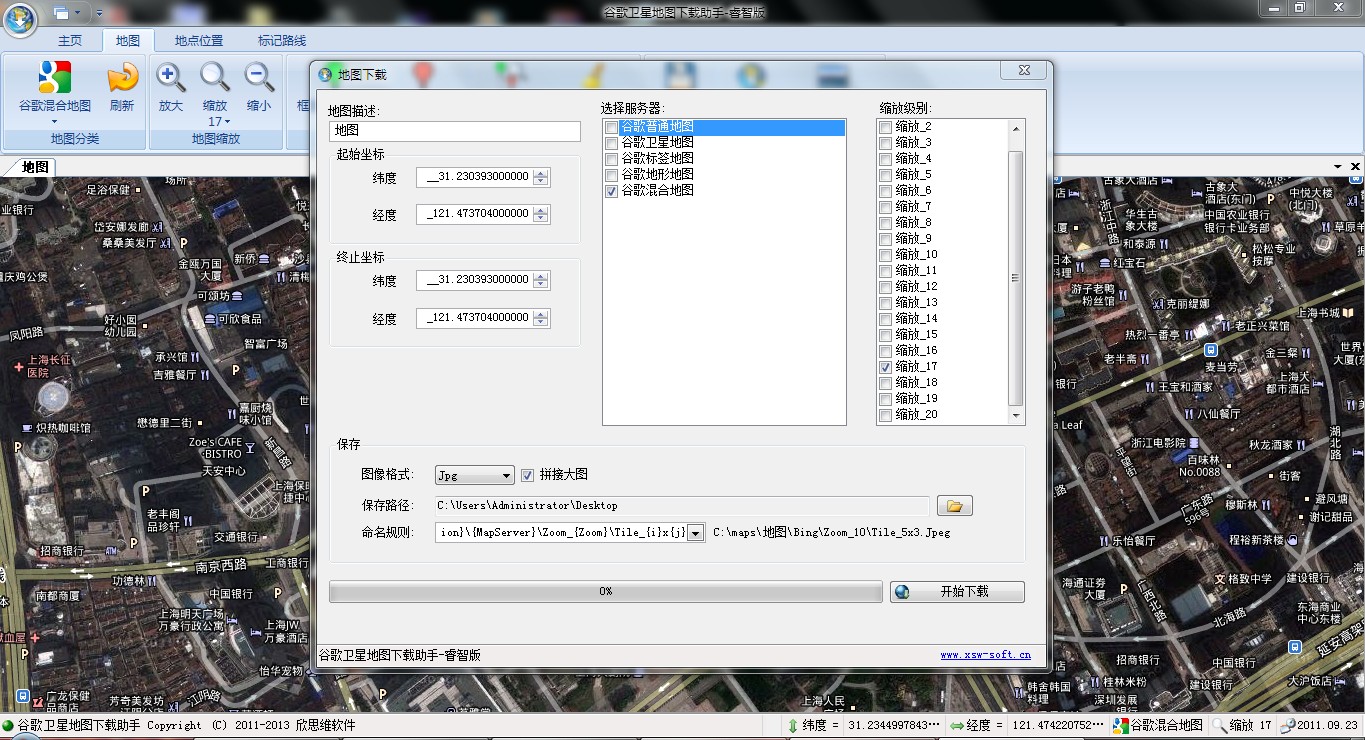
Task: Decrease 起始坐标 经度 with down arrow
Action: pos(541,219)
